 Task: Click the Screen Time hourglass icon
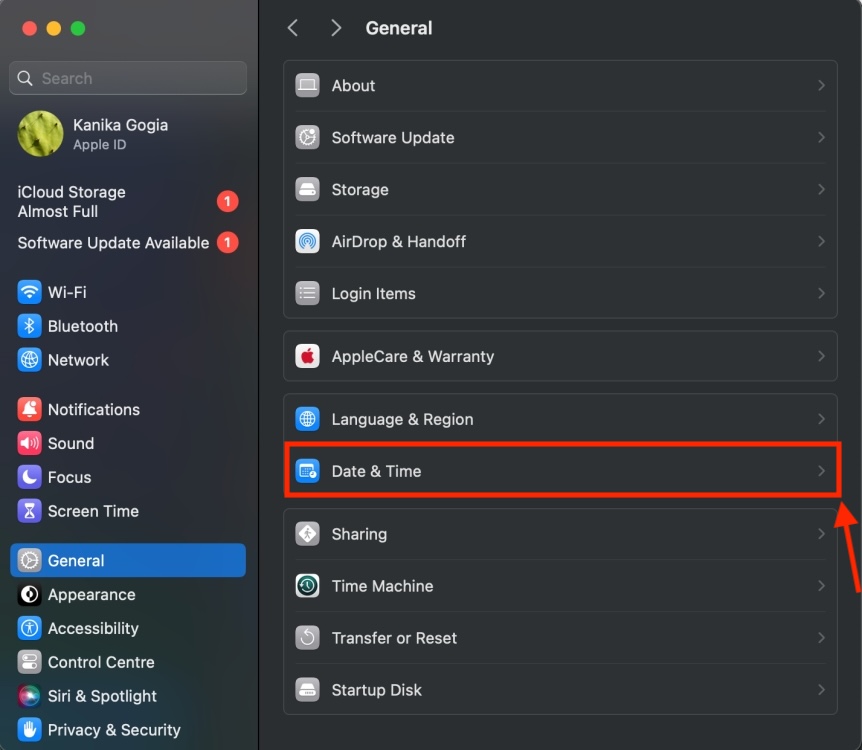click(30, 511)
